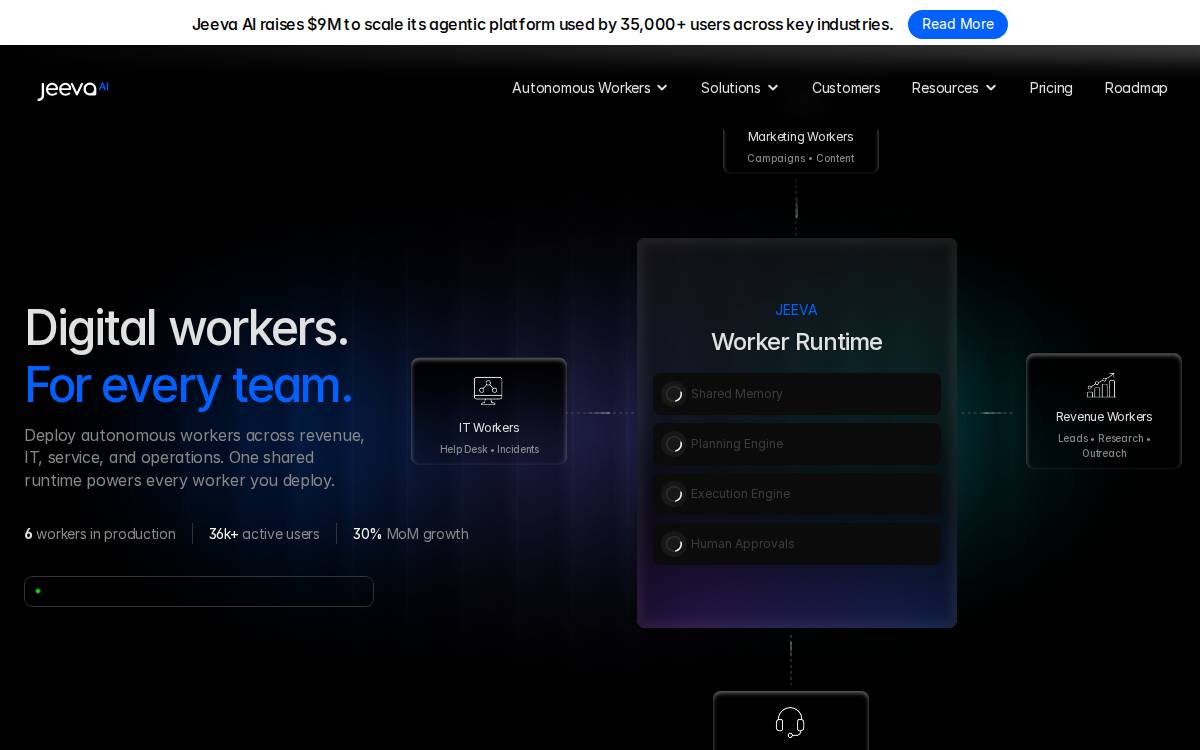
Task: Click the Revenue Workers bar chart icon
Action: click(x=1101, y=385)
